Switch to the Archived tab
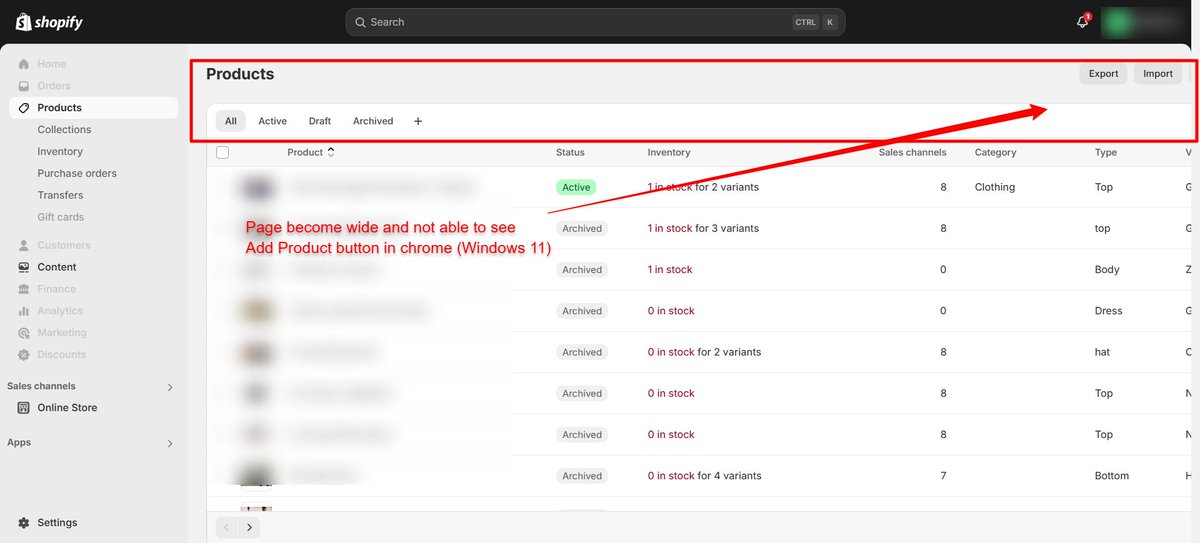Viewport: 1200px width, 543px height. click(373, 121)
